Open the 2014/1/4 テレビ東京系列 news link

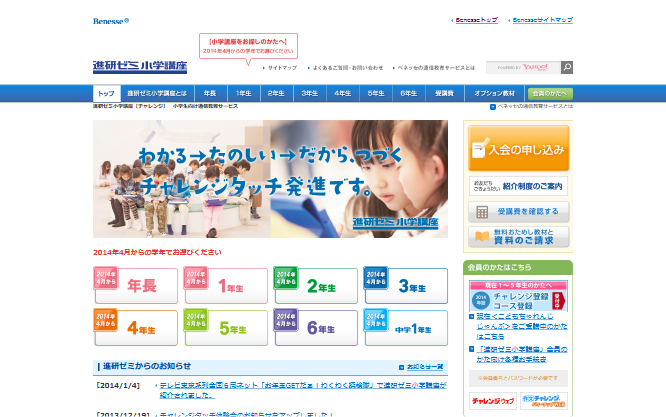click(302, 390)
